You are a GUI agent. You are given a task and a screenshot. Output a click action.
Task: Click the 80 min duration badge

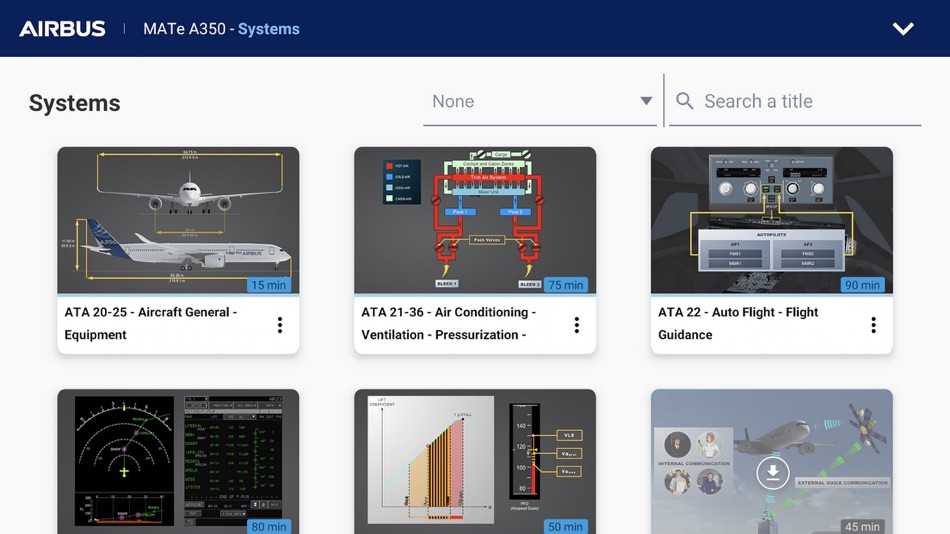(269, 527)
